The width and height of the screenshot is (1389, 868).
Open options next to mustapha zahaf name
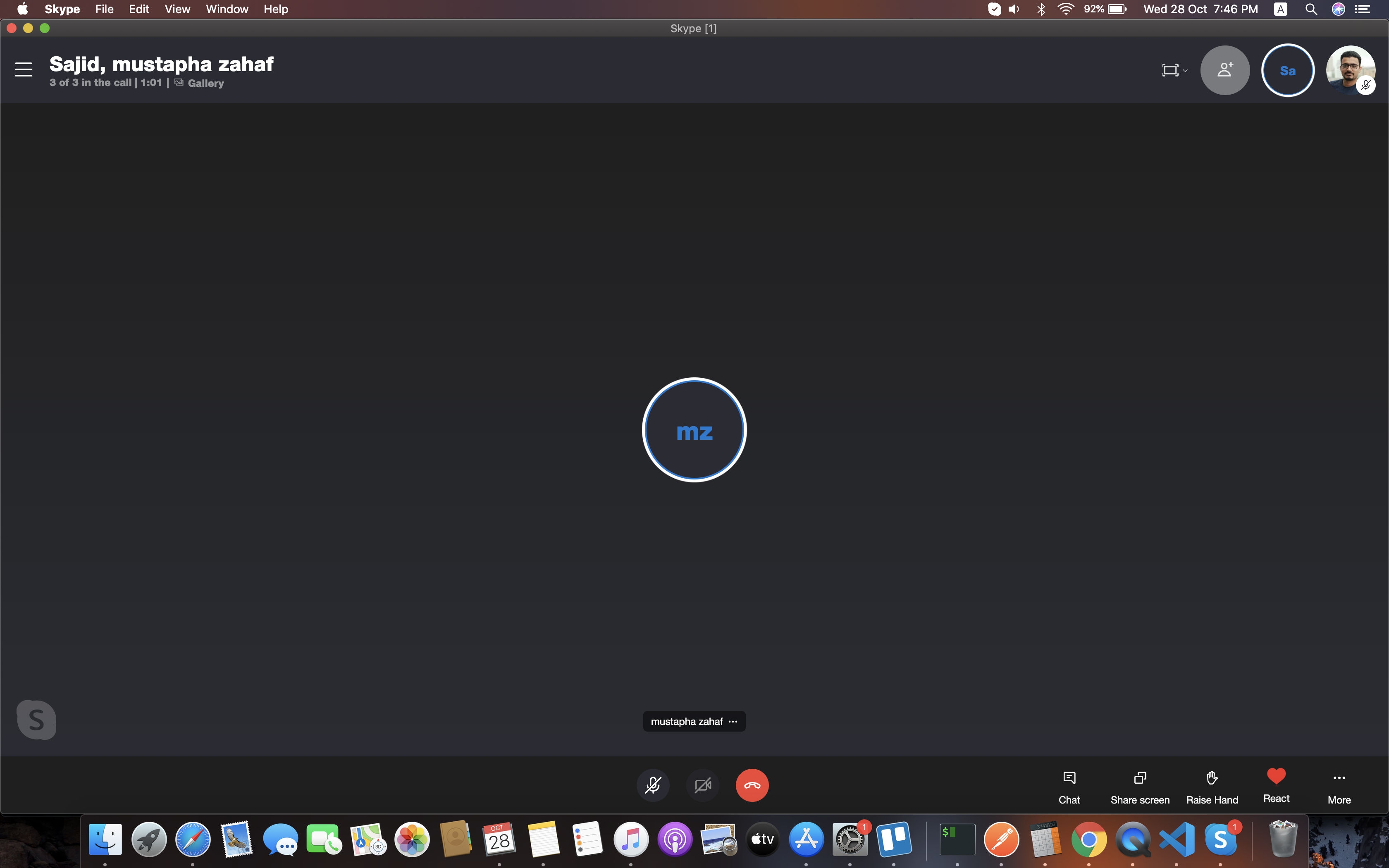733,722
